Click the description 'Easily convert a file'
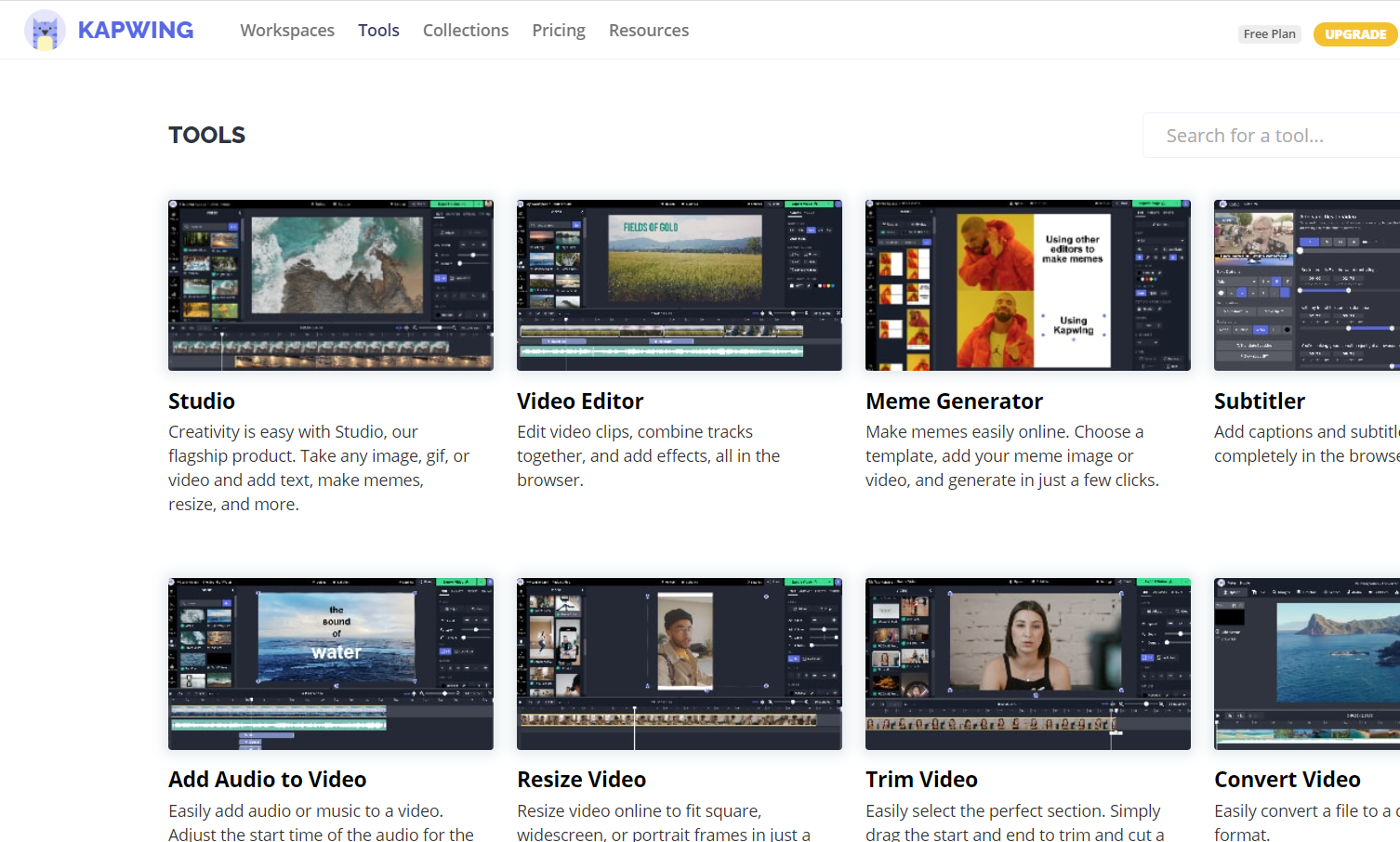The width and height of the screenshot is (1400, 842). click(x=1307, y=822)
